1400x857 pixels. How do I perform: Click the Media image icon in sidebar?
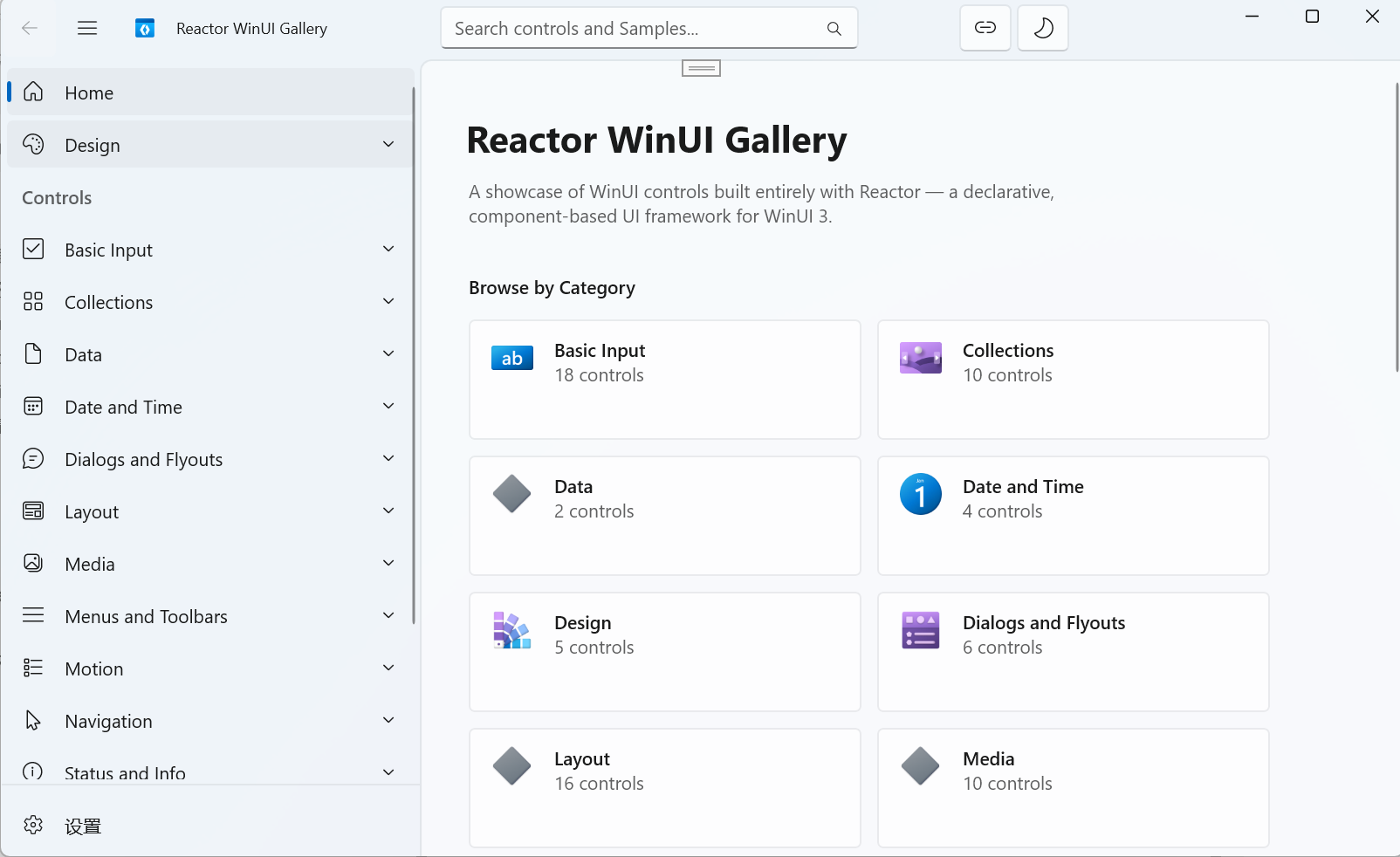(33, 563)
